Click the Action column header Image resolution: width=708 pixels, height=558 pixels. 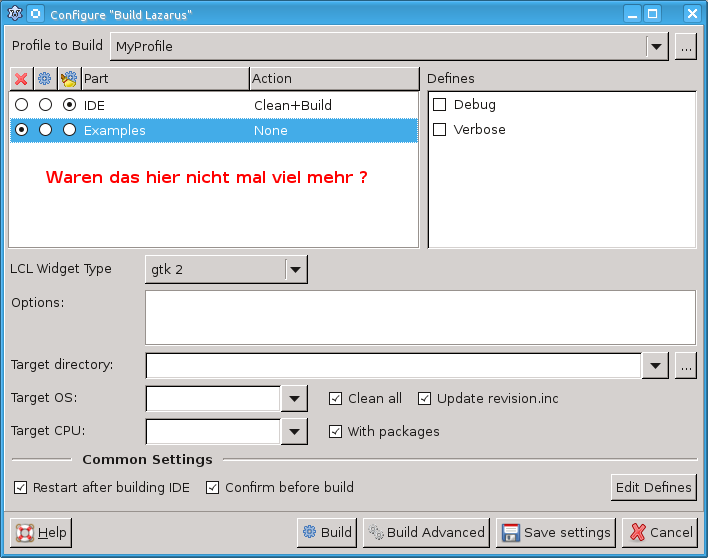click(333, 78)
